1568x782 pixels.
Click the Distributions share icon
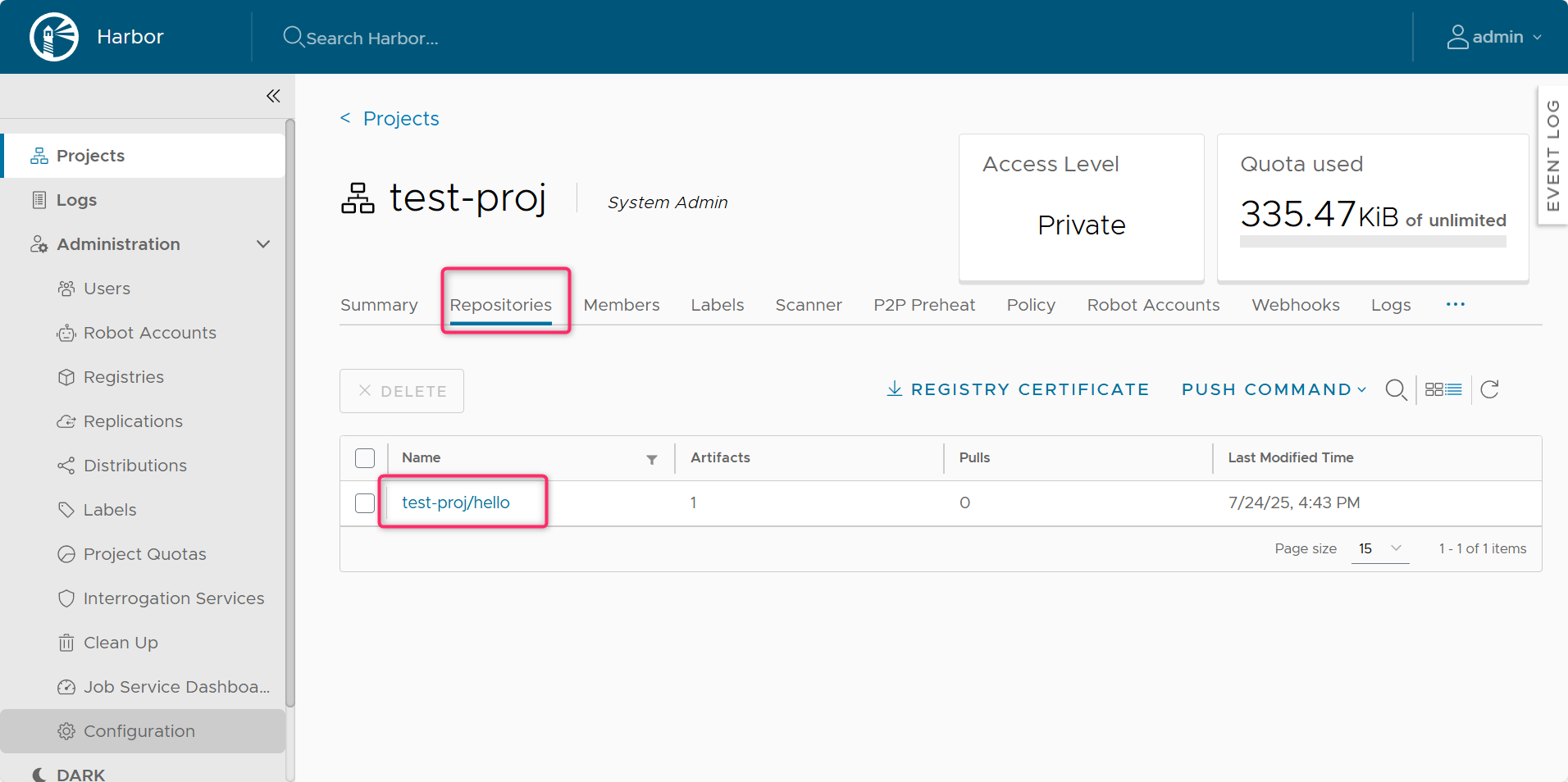pyautogui.click(x=66, y=466)
